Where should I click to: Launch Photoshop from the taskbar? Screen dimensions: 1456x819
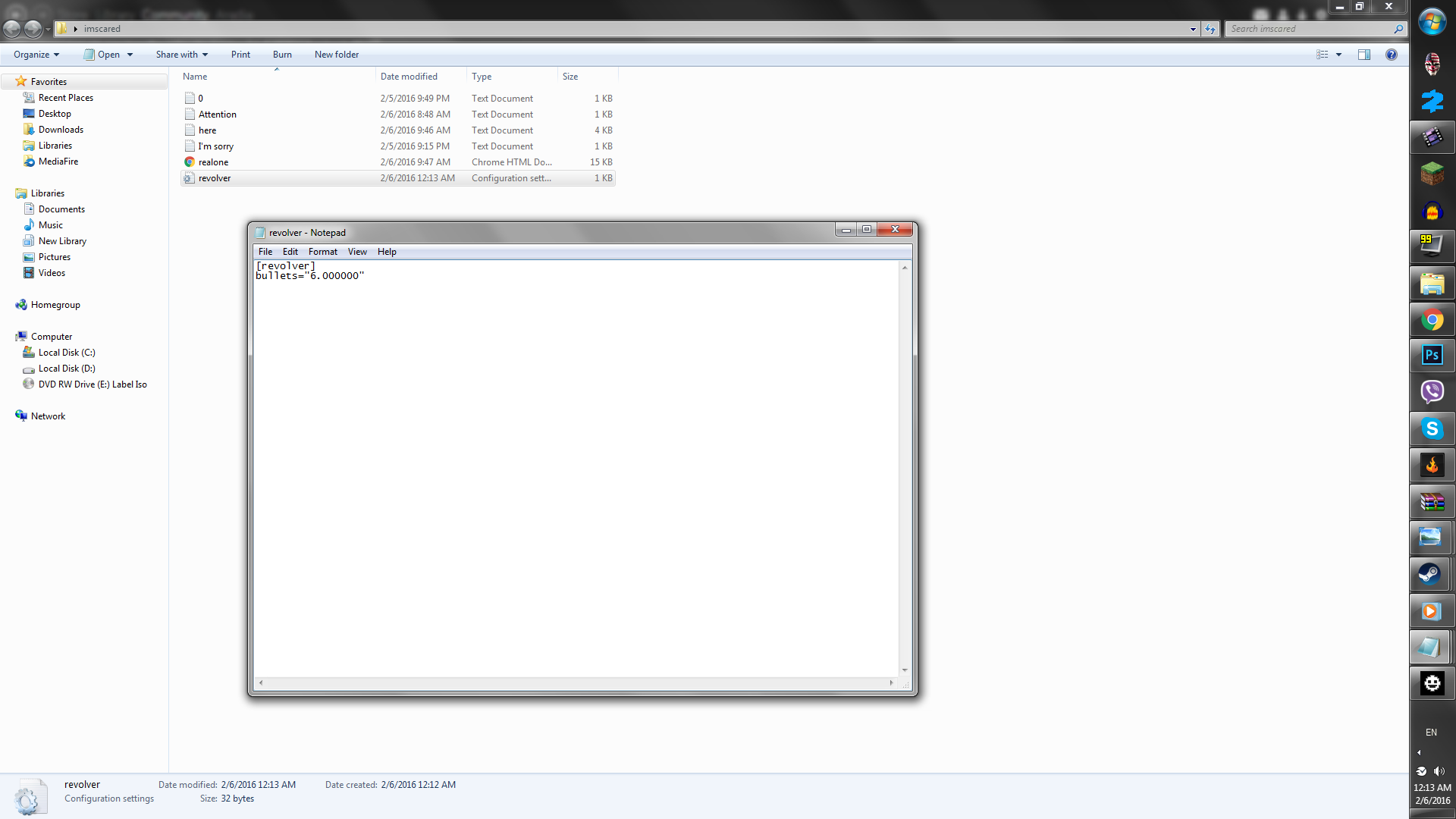1432,356
